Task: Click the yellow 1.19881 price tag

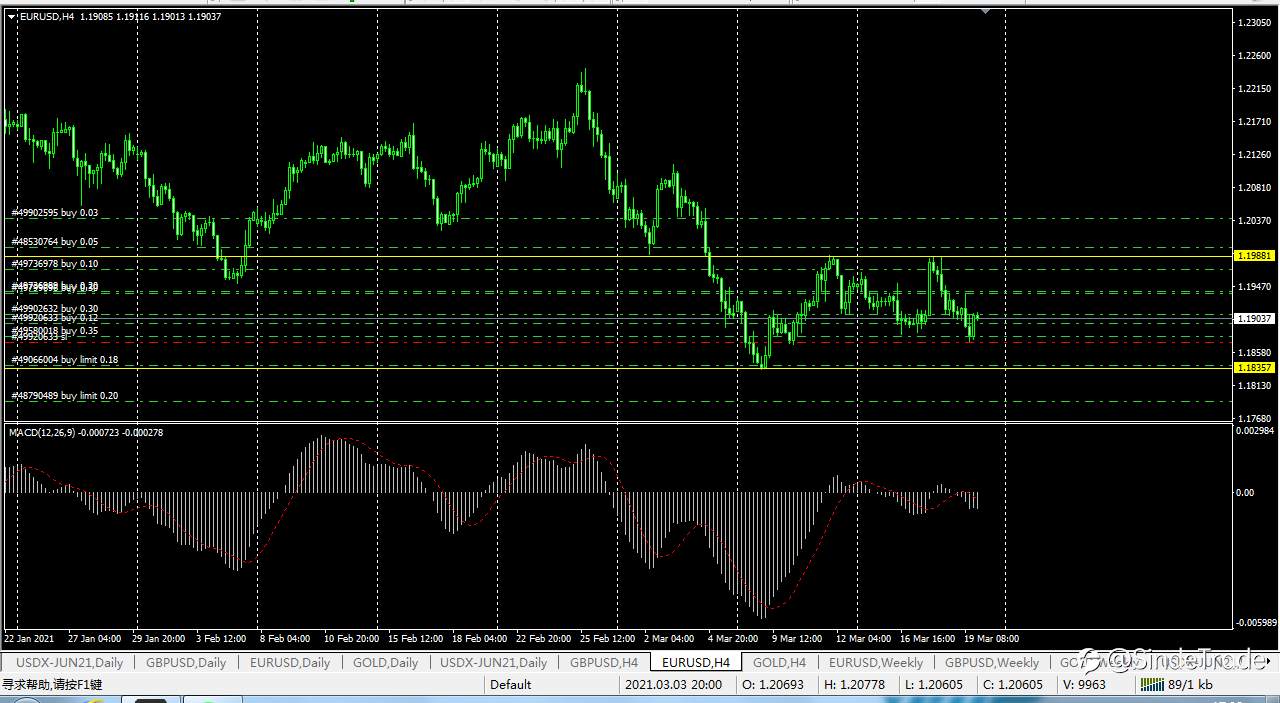Action: (x=1255, y=256)
